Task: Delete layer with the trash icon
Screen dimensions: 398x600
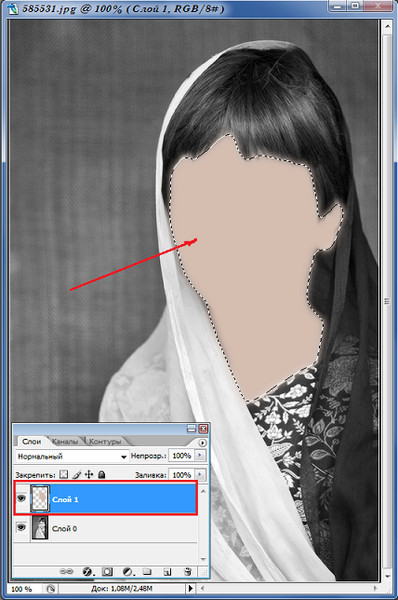Action: [x=188, y=572]
